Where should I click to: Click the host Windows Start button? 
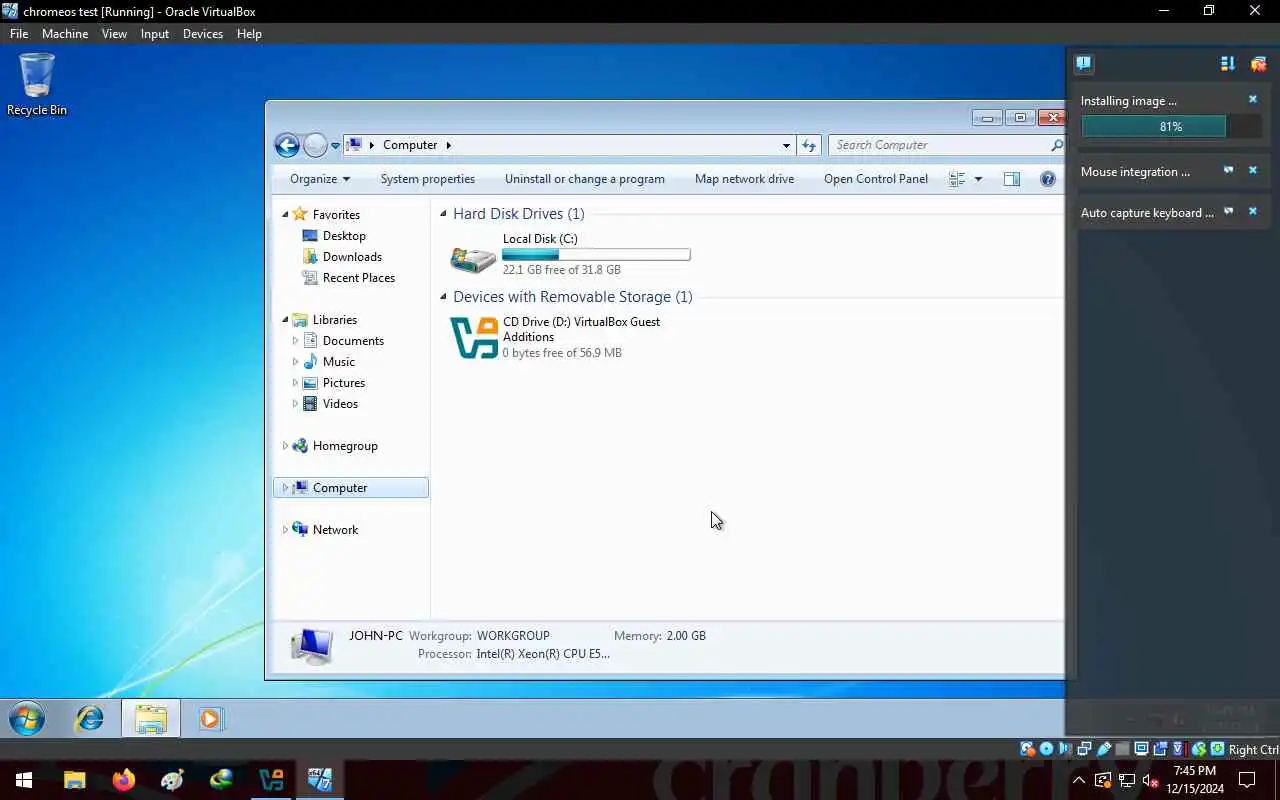tap(24, 780)
